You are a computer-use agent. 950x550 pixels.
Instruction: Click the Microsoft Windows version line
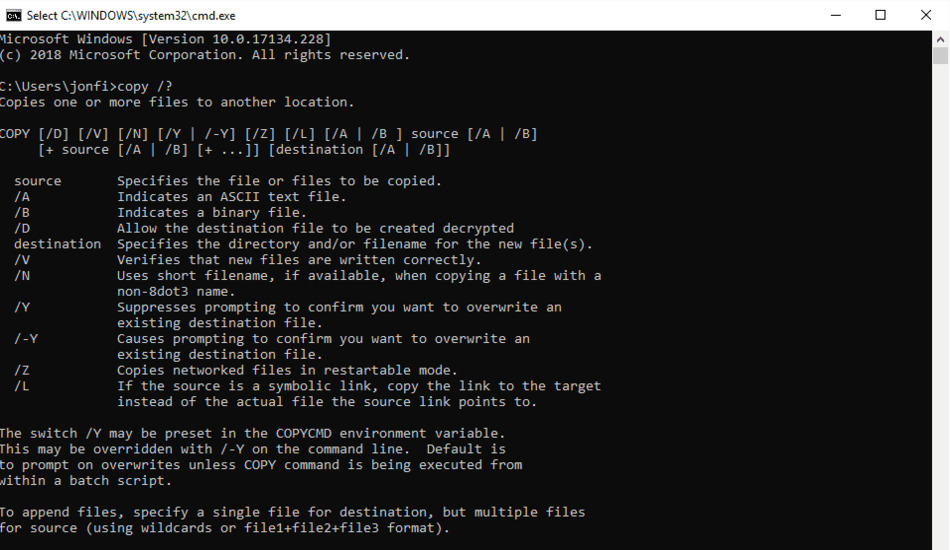165,39
